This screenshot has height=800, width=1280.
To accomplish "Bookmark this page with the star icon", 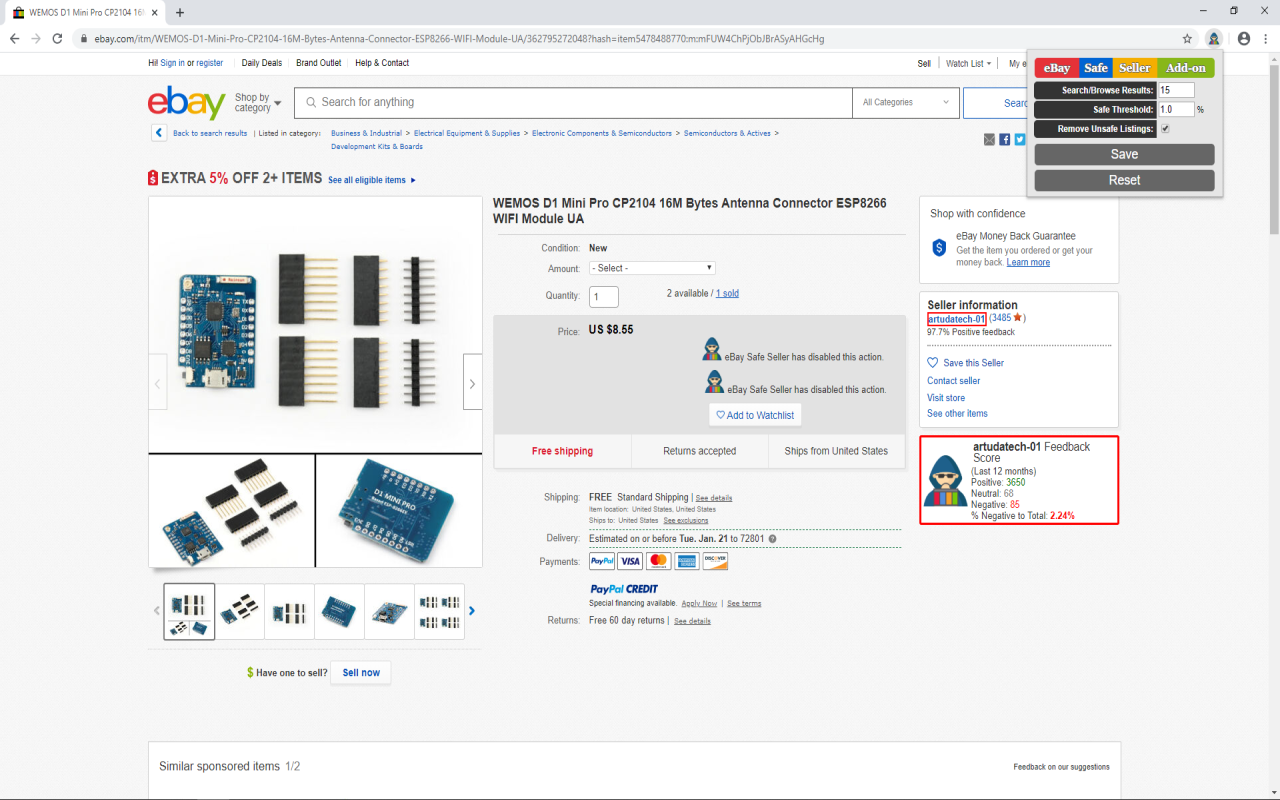I will click(1187, 39).
